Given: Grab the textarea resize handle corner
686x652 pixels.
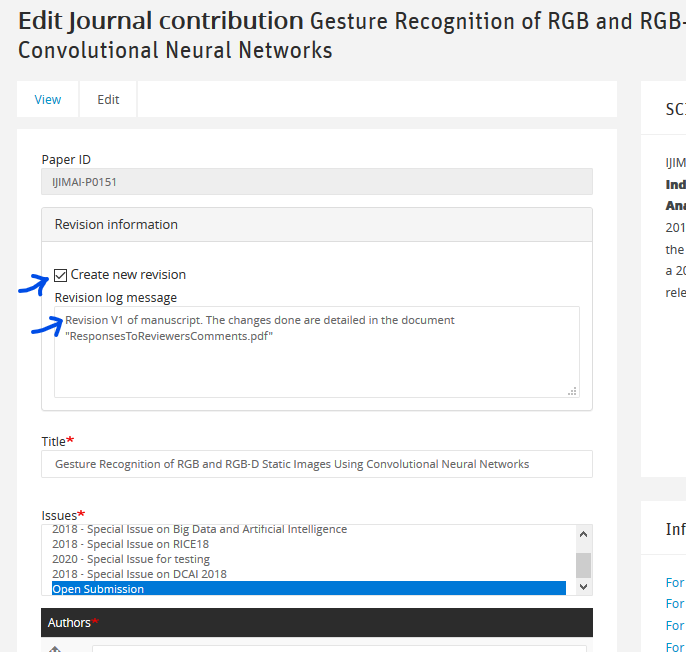Looking at the screenshot, I should [572, 391].
